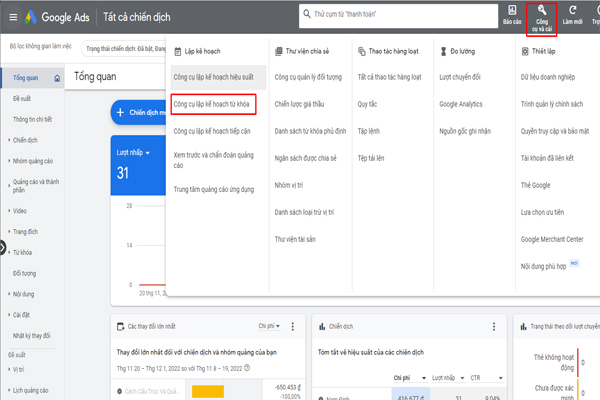Click the Thiết lập setup icon

pyautogui.click(x=525, y=51)
